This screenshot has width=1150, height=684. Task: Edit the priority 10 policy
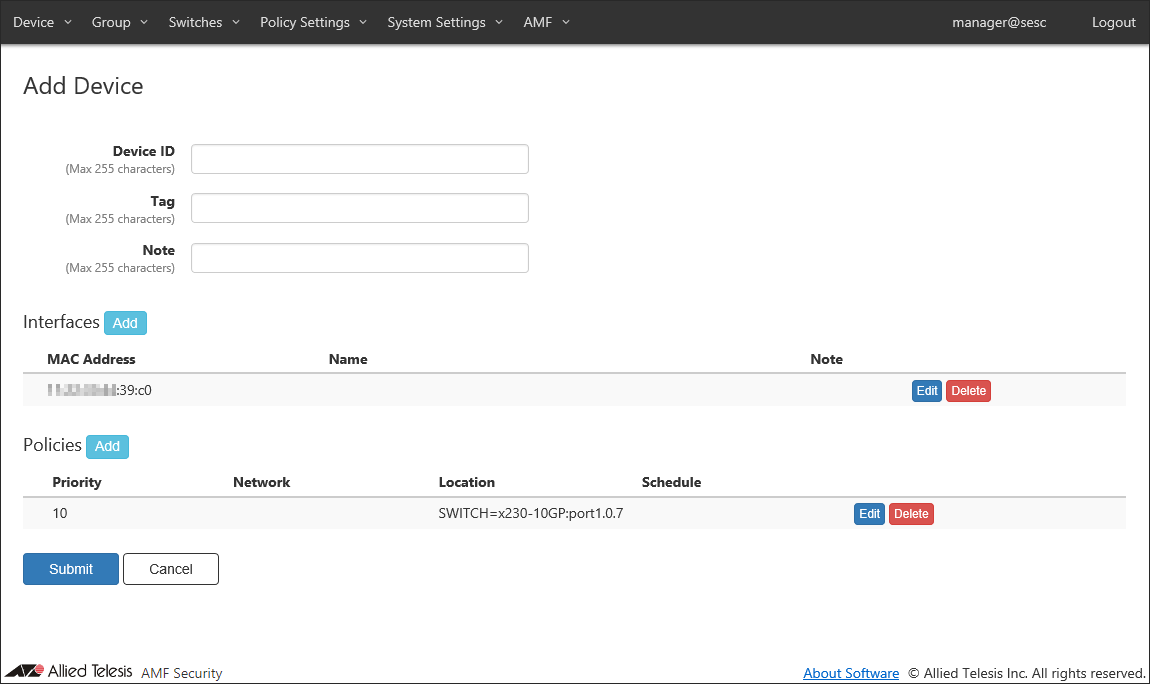[x=869, y=514]
